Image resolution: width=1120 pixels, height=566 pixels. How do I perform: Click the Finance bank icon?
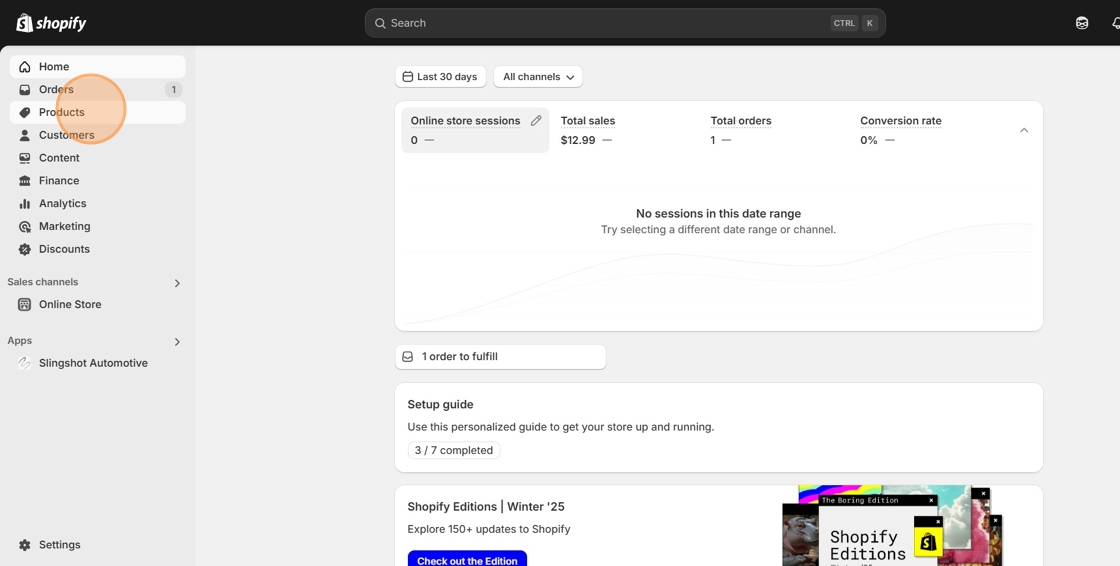[25, 181]
